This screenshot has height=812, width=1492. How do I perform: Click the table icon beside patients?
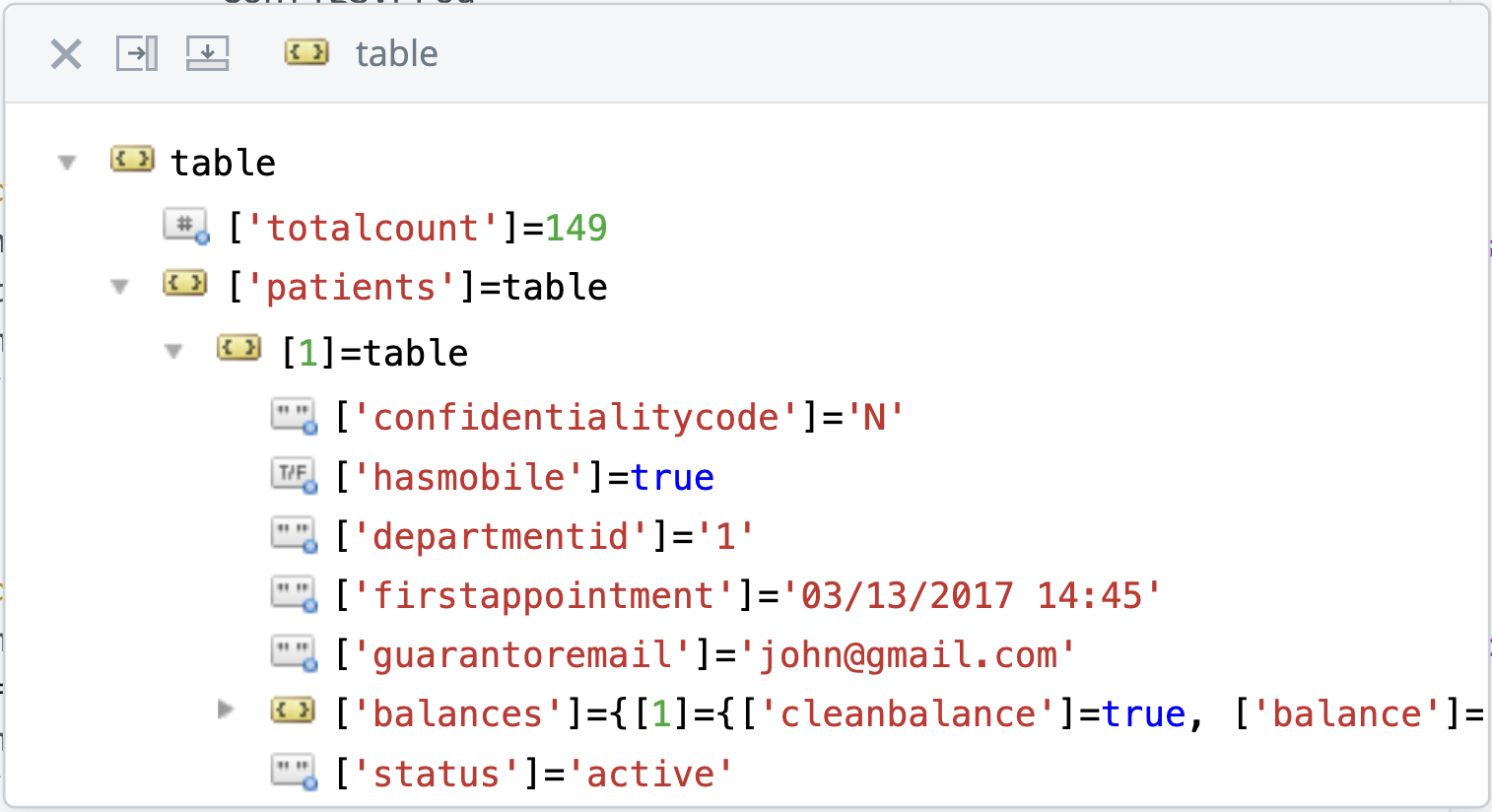point(185,285)
